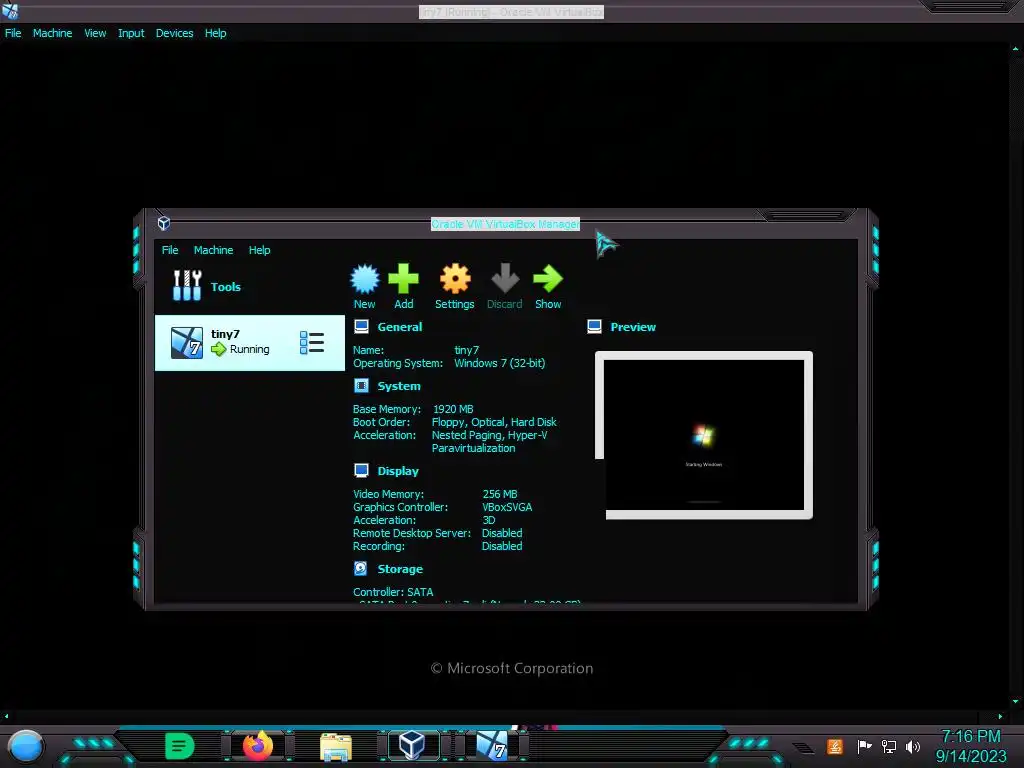Click VM window vertical scrollbar up arrow
1024x768 pixels.
1015,48
